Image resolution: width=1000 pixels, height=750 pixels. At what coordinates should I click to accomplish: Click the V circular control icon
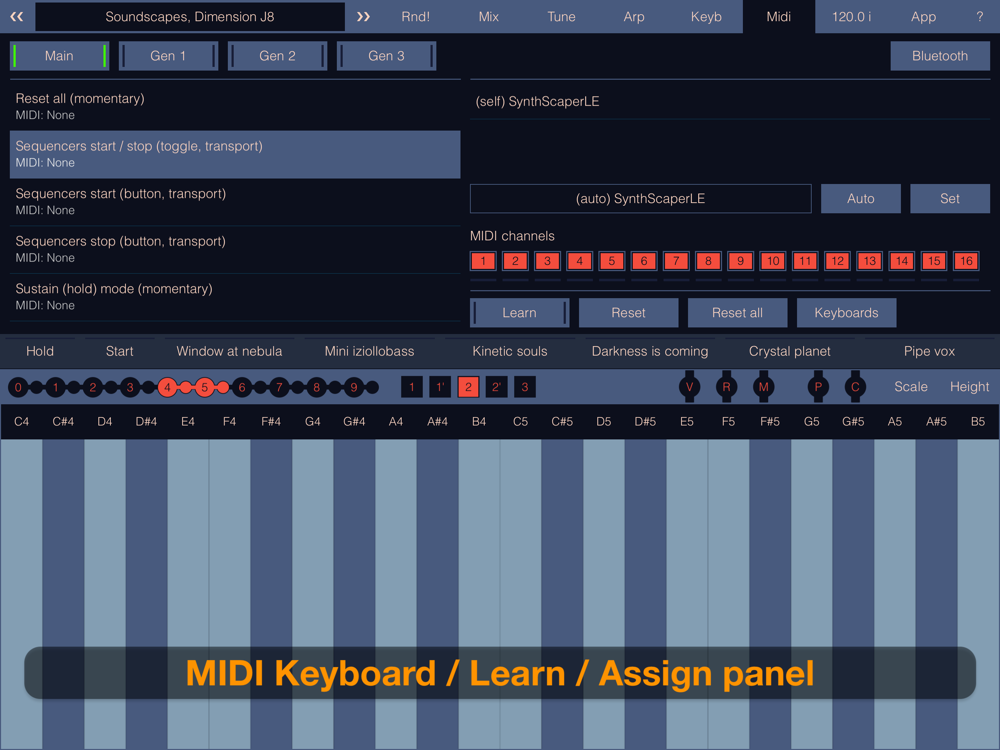click(689, 387)
